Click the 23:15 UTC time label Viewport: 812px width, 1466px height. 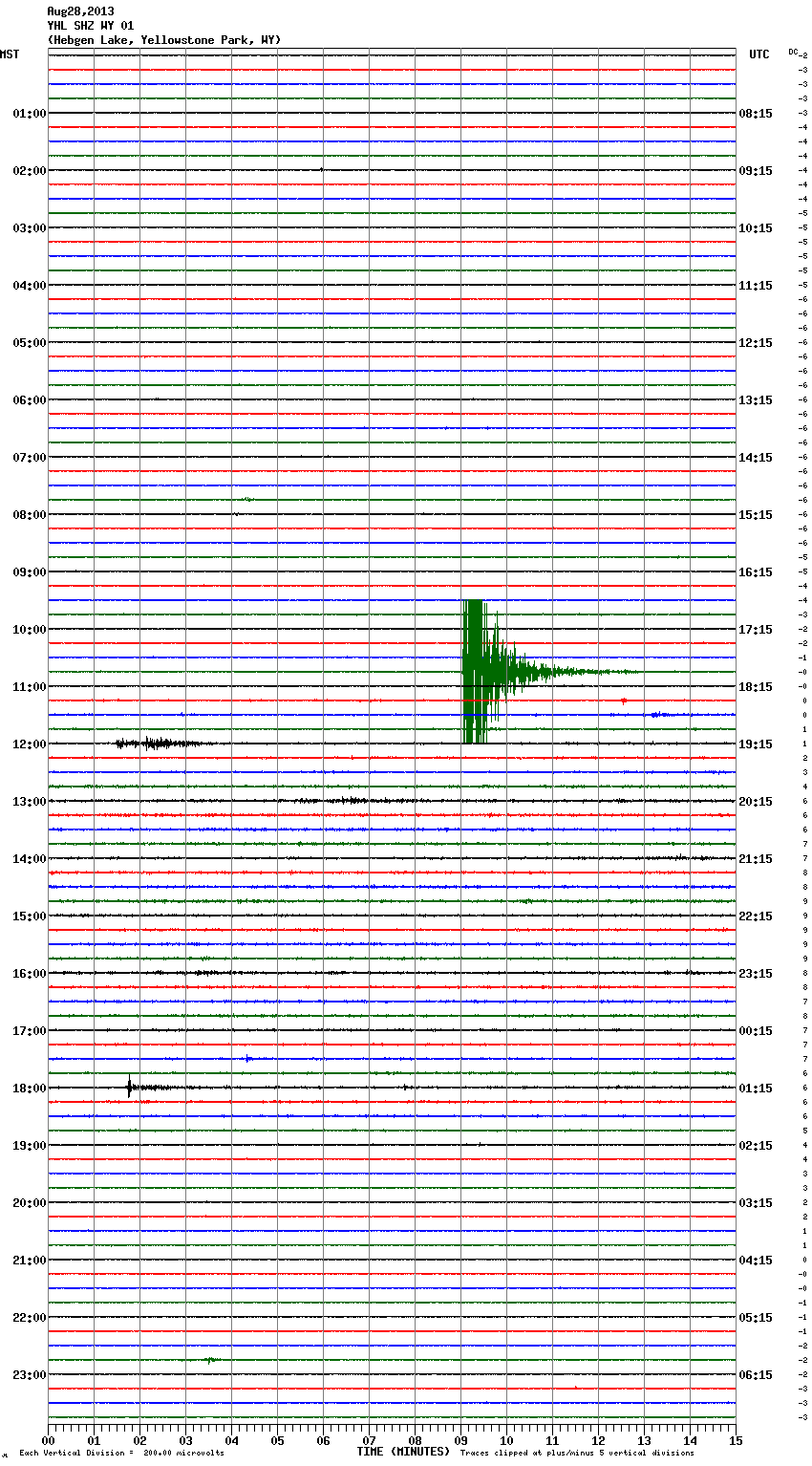[x=756, y=974]
